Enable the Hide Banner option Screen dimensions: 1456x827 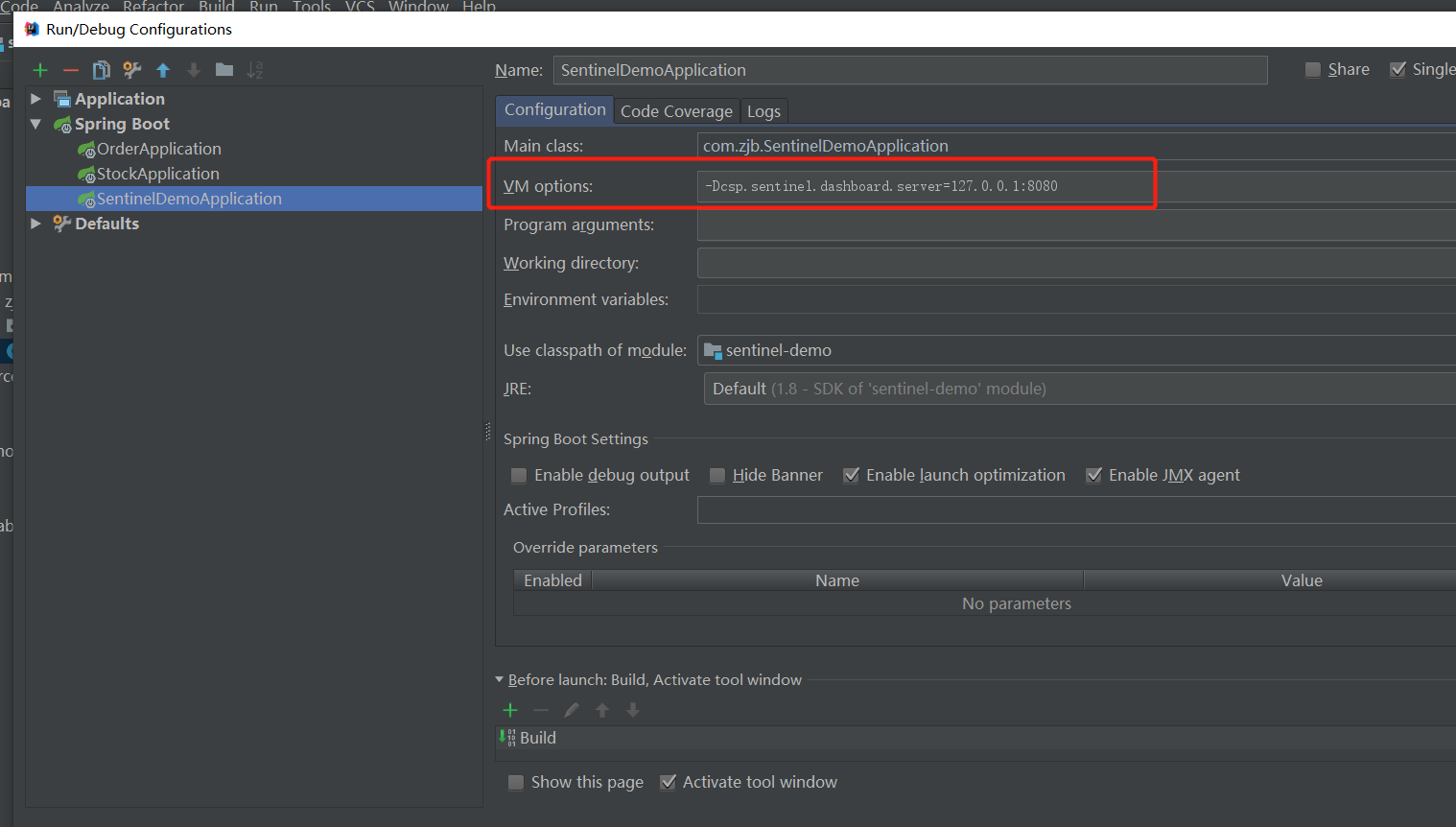coord(717,475)
